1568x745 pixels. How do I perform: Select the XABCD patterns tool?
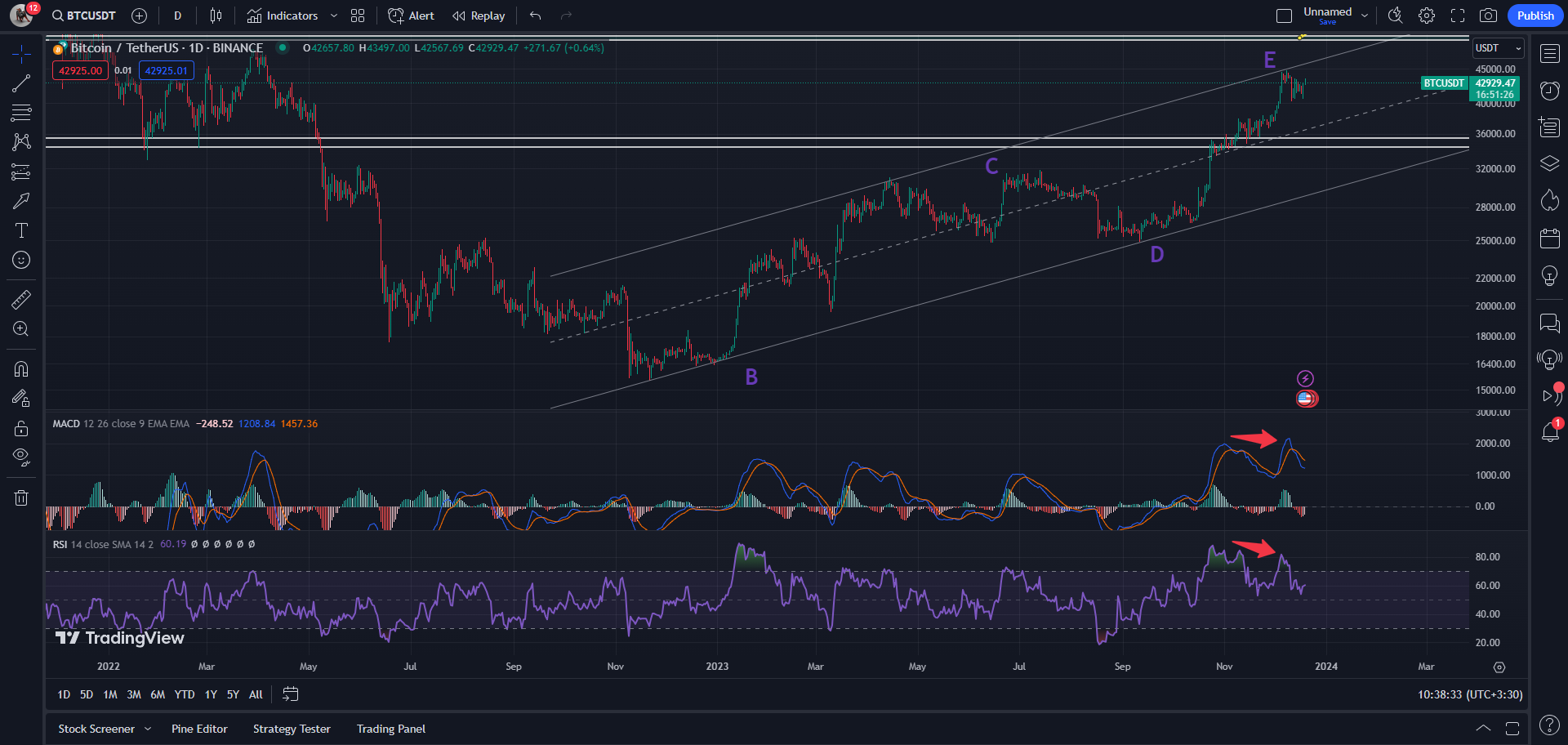pos(21,142)
